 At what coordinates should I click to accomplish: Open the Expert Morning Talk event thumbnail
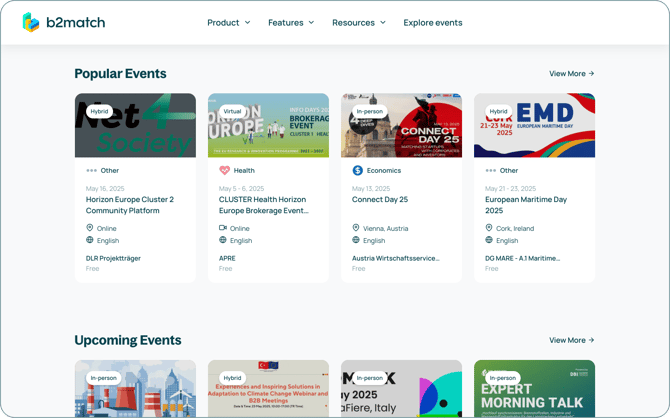pos(535,389)
